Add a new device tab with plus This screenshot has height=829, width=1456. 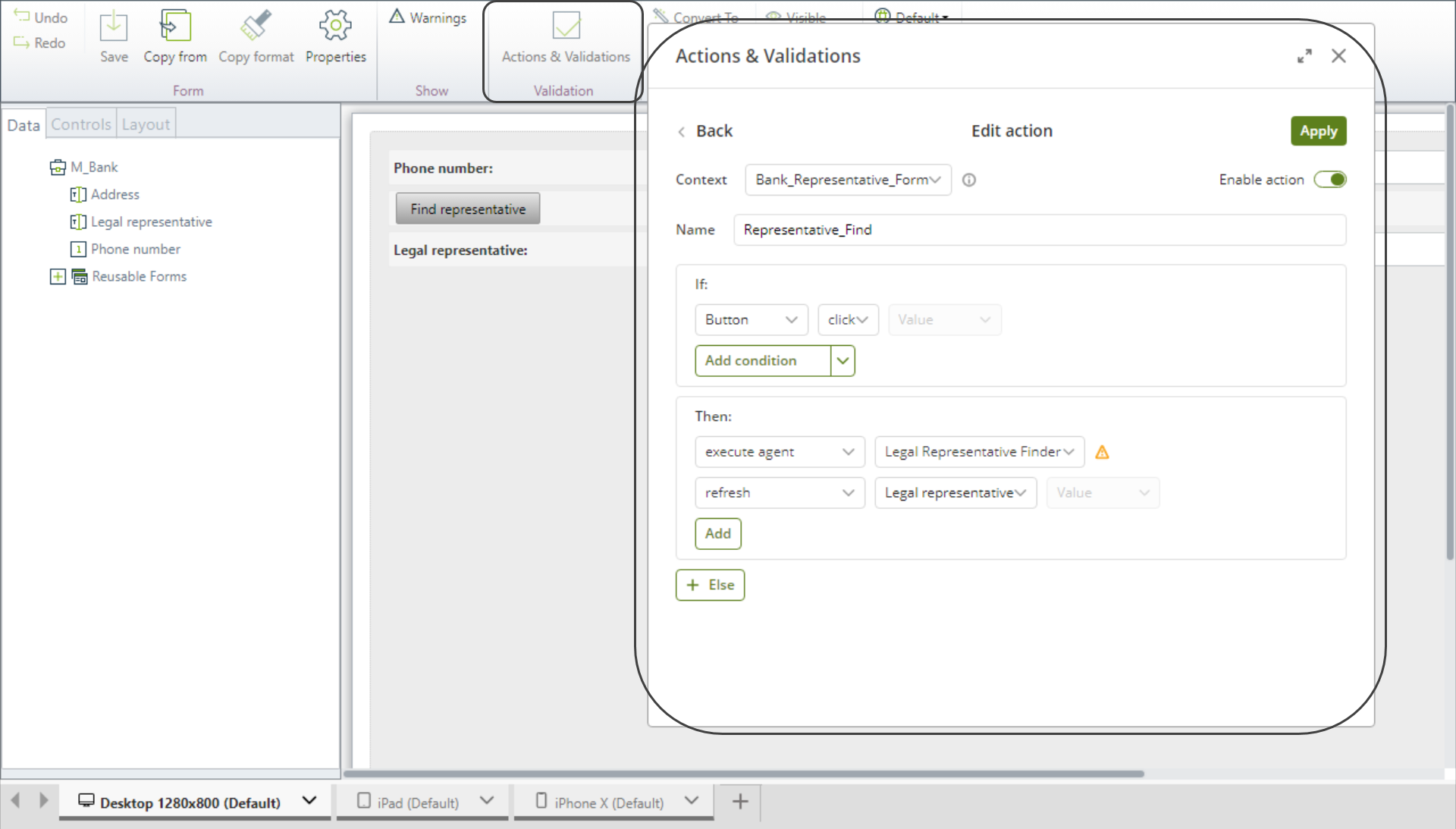(x=740, y=802)
